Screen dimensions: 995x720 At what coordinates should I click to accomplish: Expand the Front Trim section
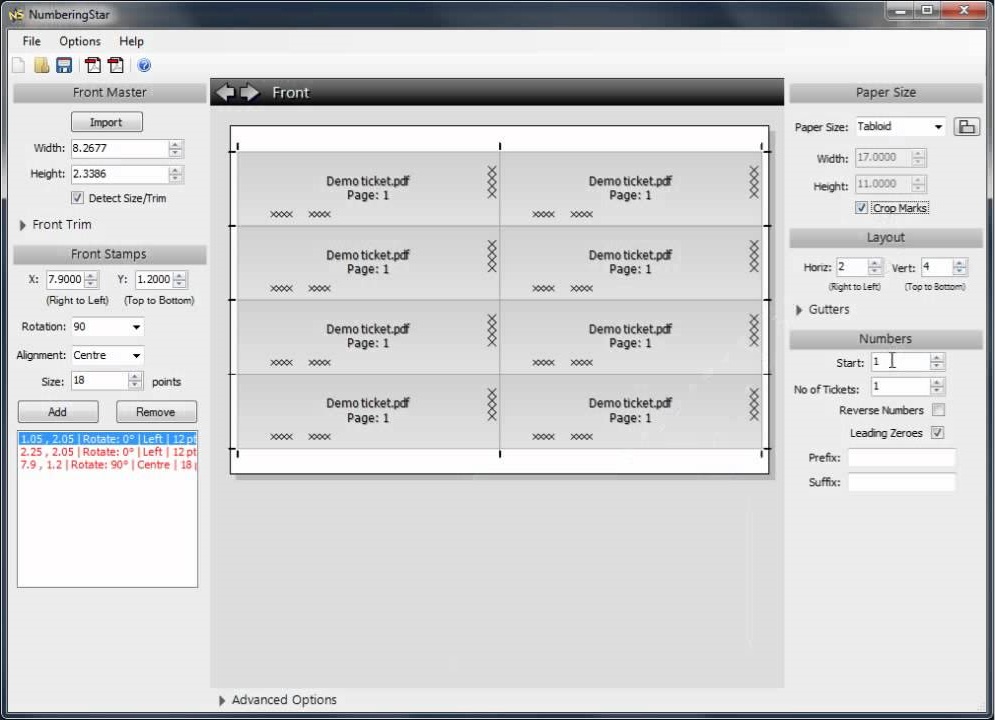(24, 225)
